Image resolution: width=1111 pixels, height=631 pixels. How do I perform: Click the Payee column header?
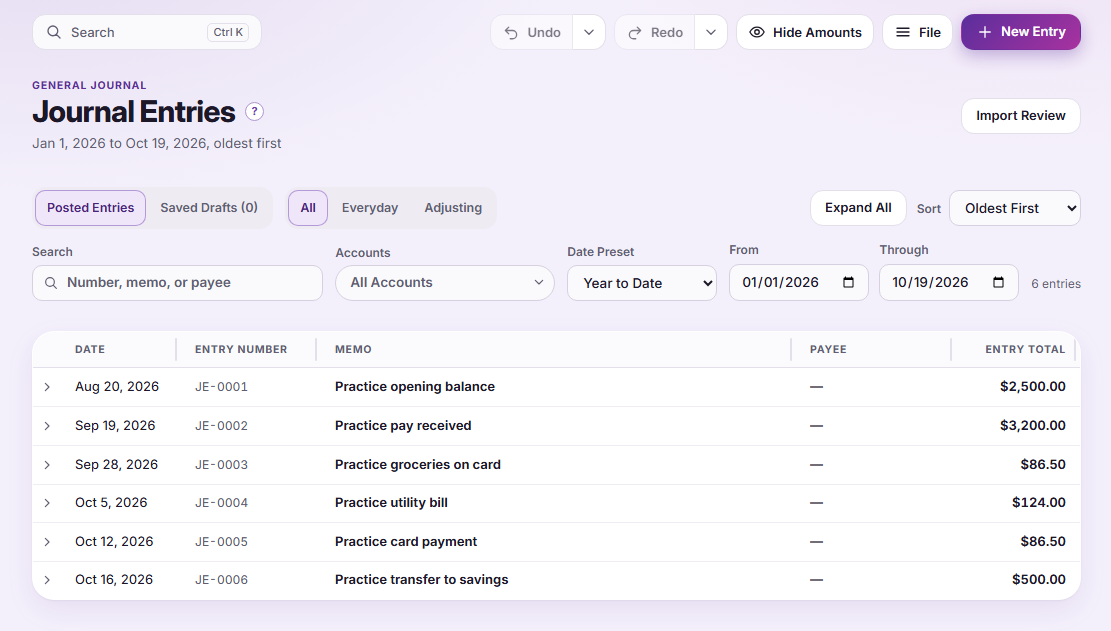coord(828,349)
